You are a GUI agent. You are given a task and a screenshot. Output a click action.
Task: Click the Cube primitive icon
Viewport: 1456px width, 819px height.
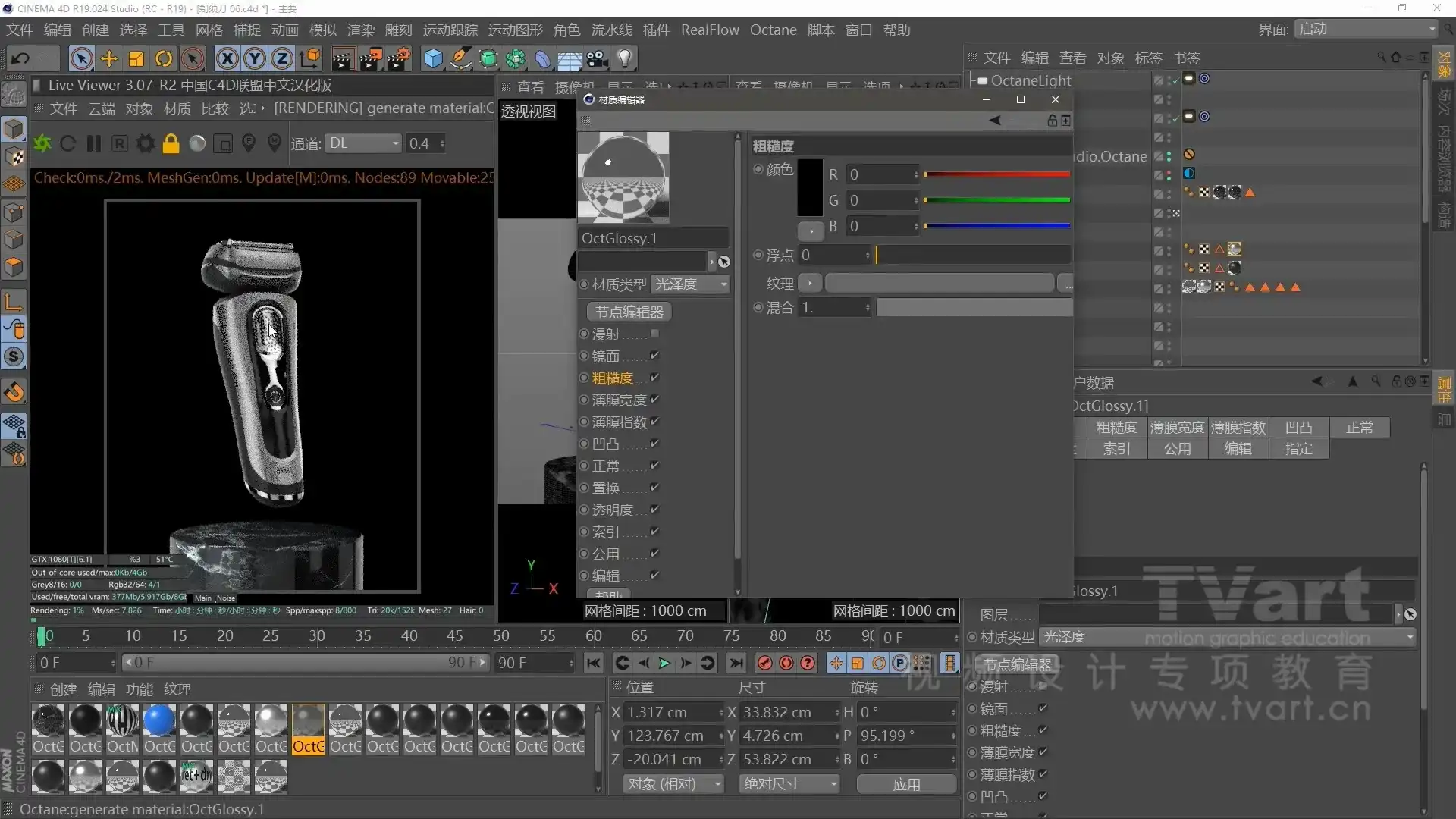click(x=433, y=58)
